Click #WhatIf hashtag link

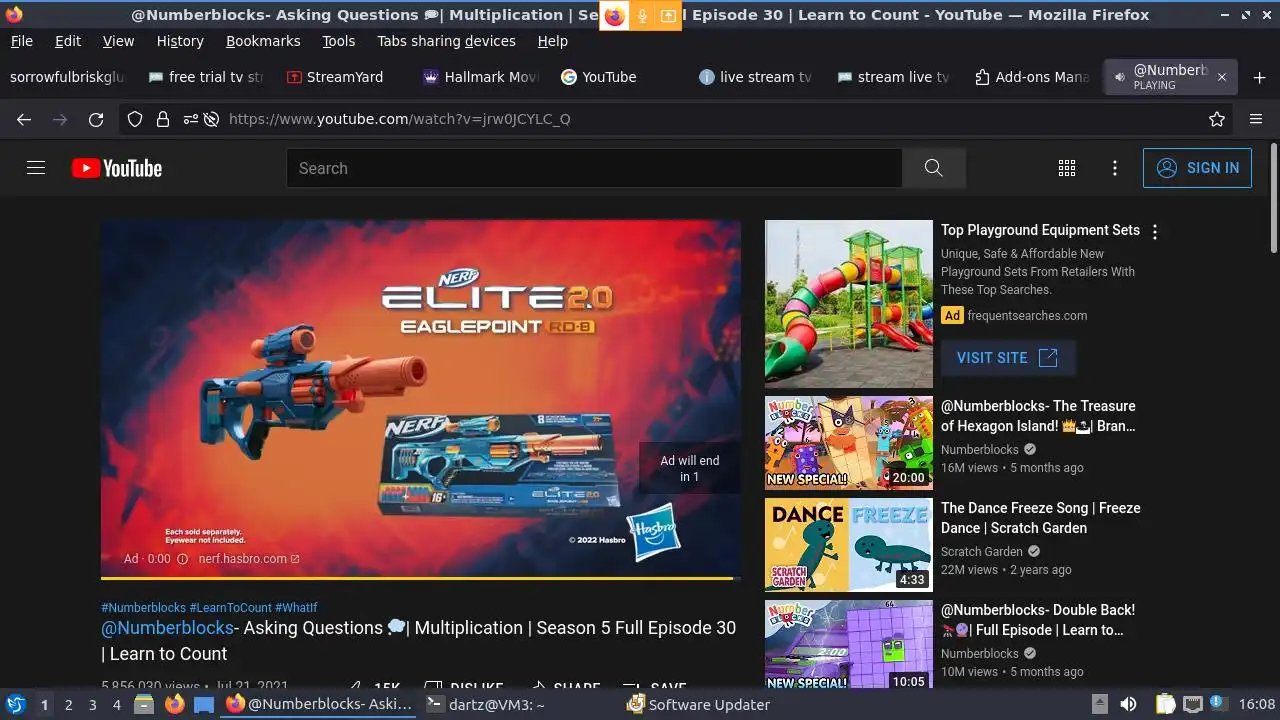[296, 608]
